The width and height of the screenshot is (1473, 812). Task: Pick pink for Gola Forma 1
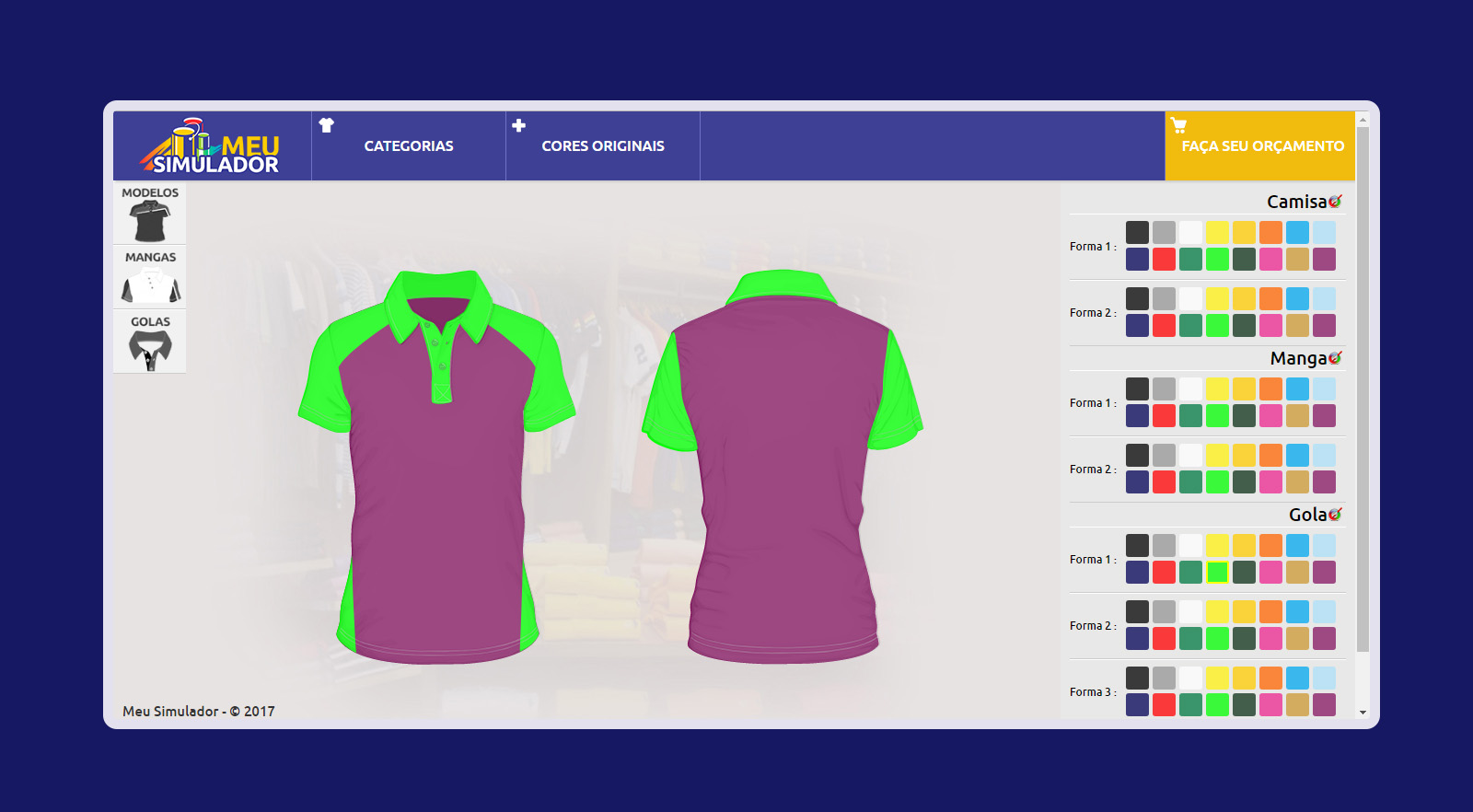coord(1270,573)
